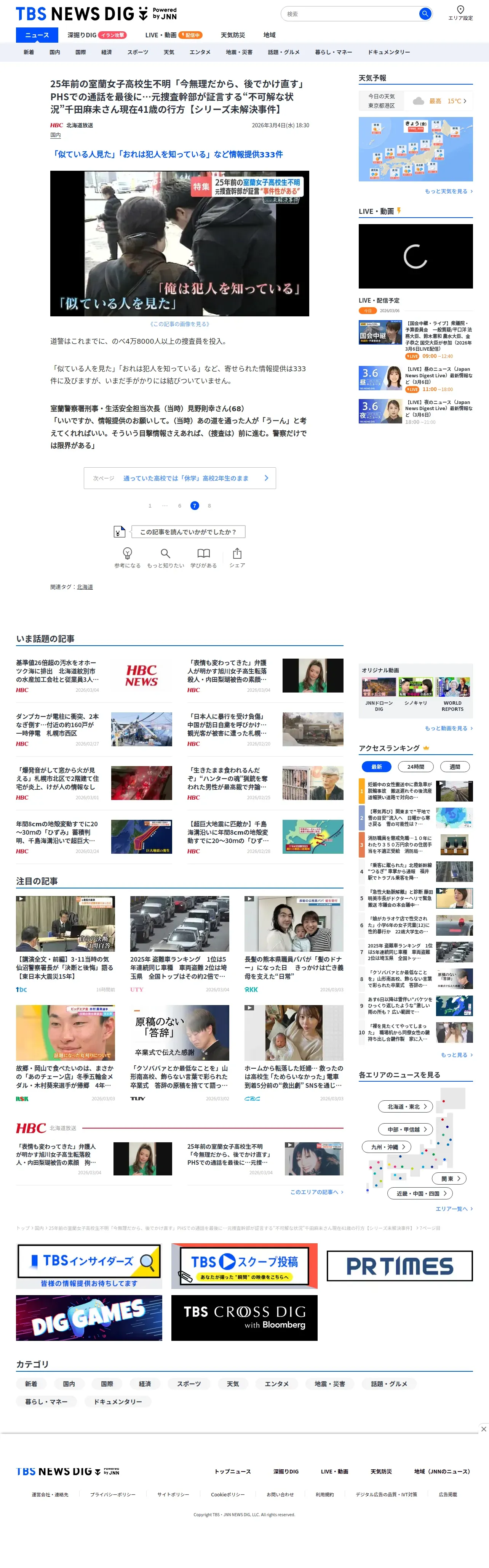Click the main article image

click(179, 244)
